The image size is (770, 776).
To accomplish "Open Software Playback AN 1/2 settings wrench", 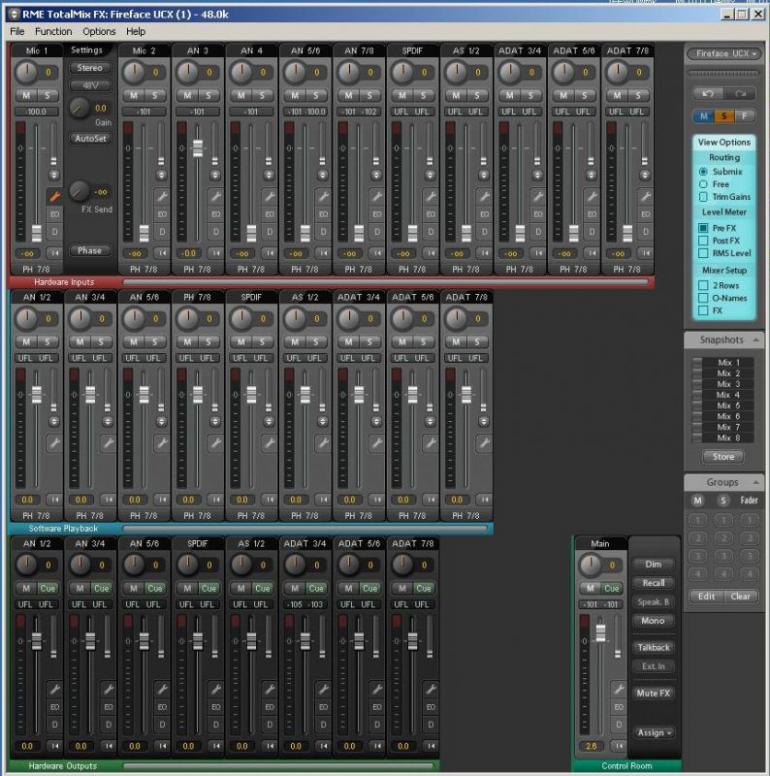I will tap(54, 443).
